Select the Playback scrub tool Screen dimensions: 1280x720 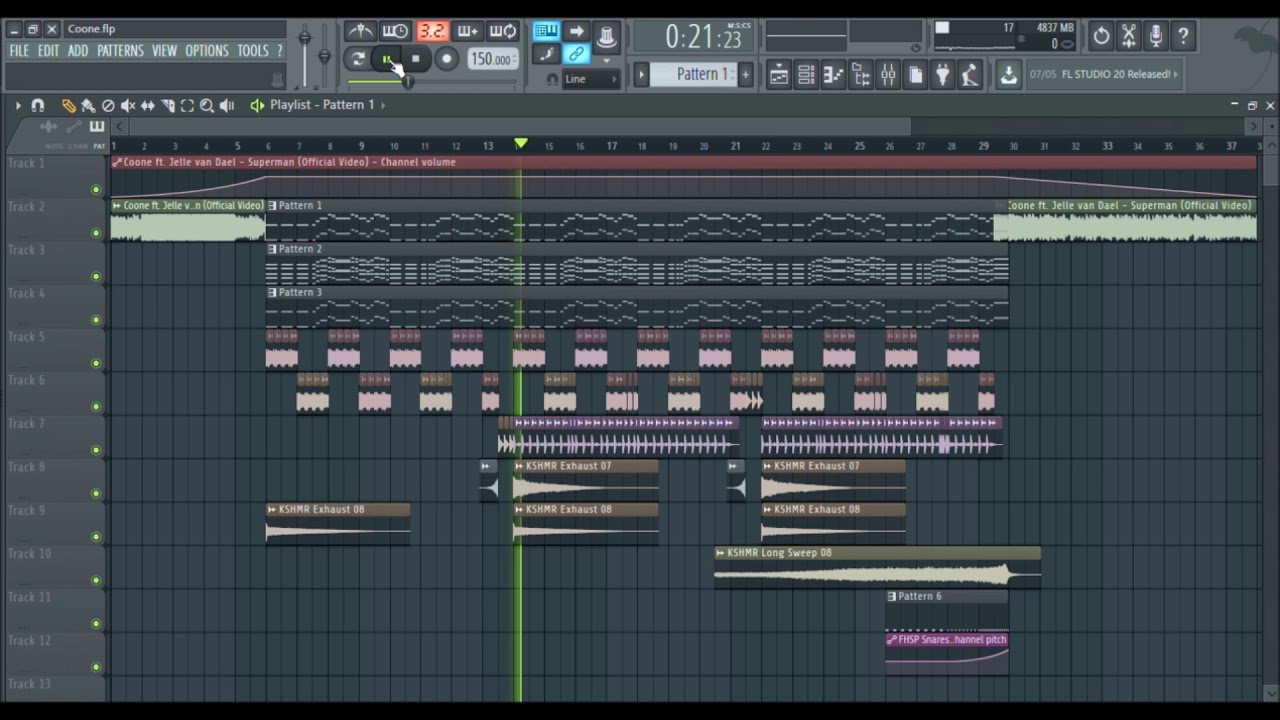[227, 105]
